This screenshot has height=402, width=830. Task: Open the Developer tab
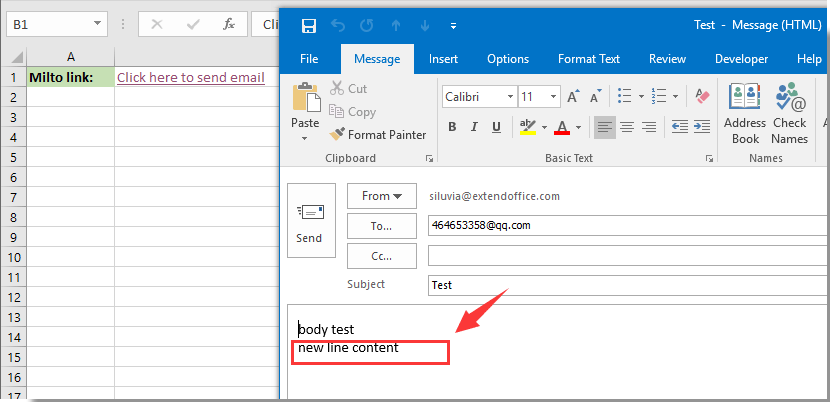click(741, 59)
